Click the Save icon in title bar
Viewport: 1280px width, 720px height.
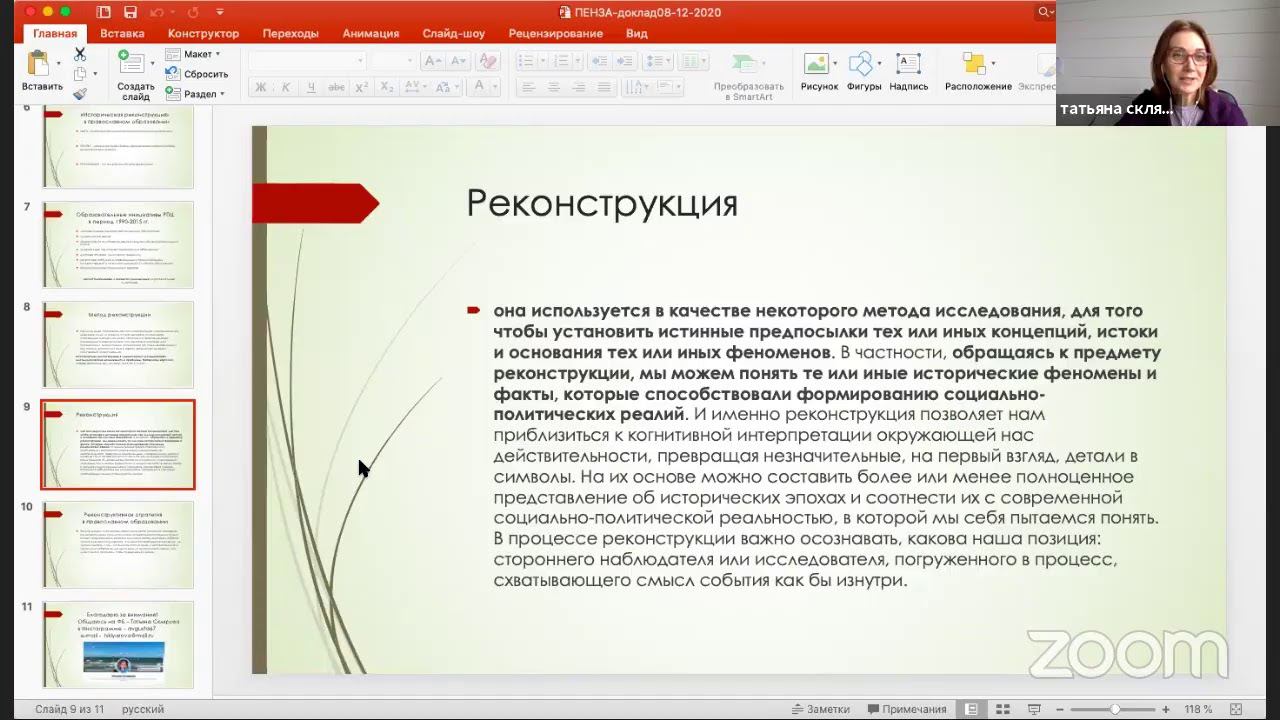pos(130,12)
